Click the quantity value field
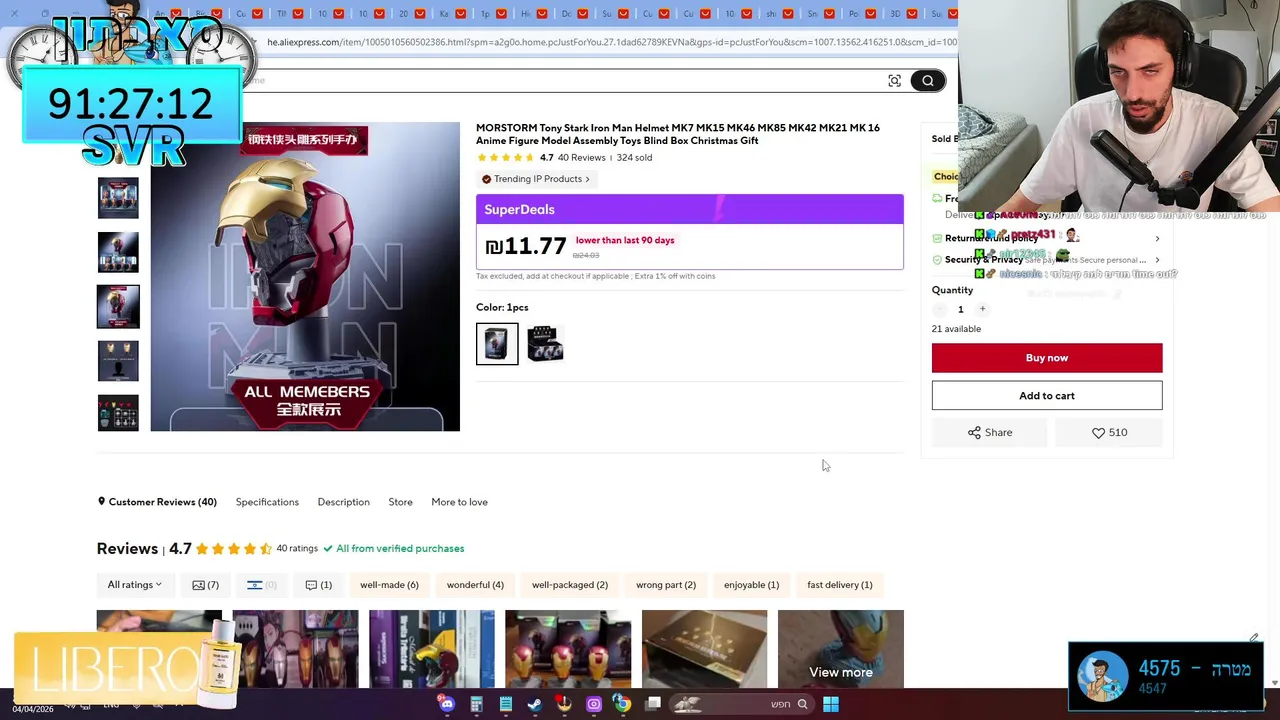The image size is (1280, 720). point(961,310)
